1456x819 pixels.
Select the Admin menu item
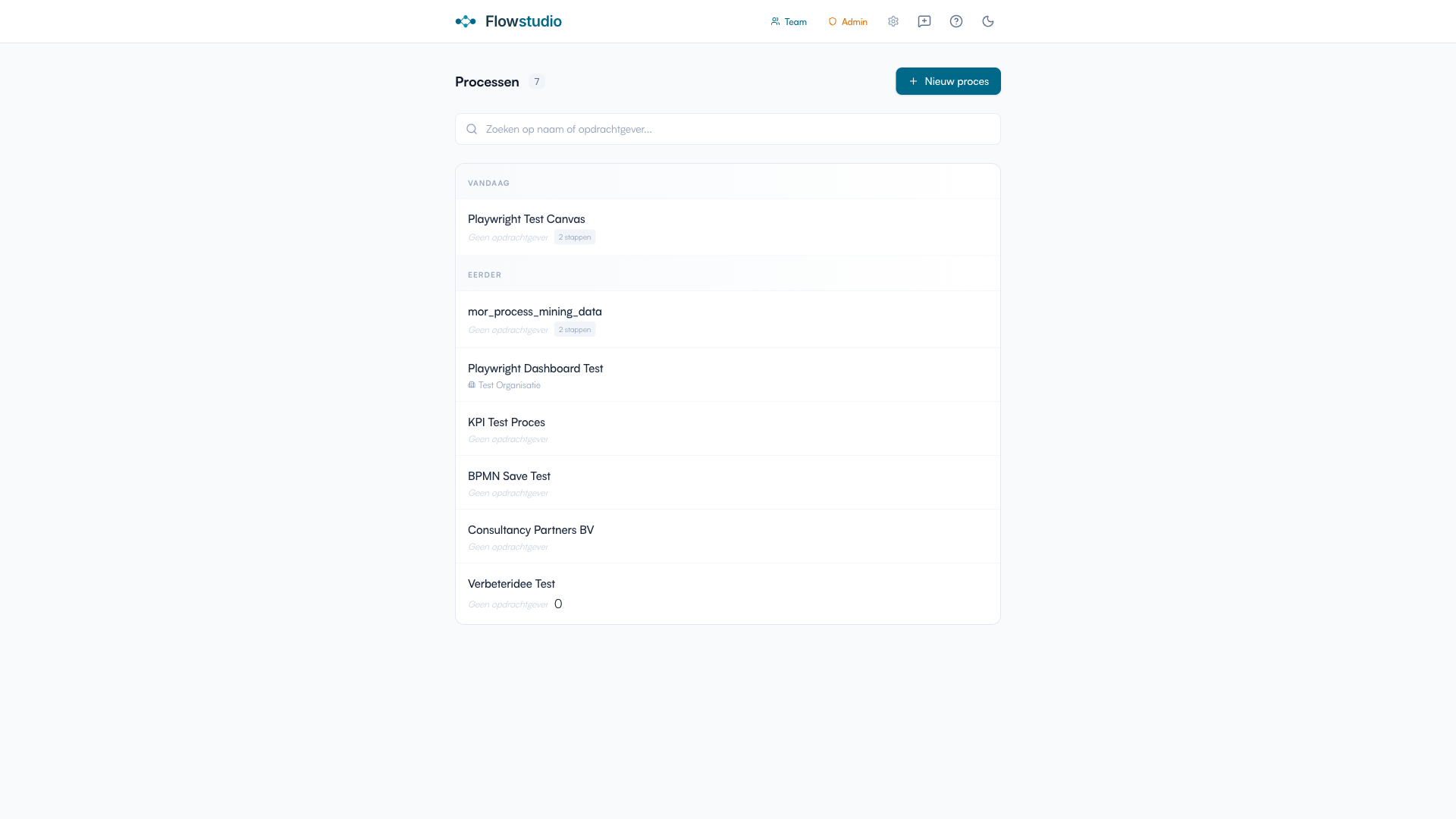[x=854, y=21]
